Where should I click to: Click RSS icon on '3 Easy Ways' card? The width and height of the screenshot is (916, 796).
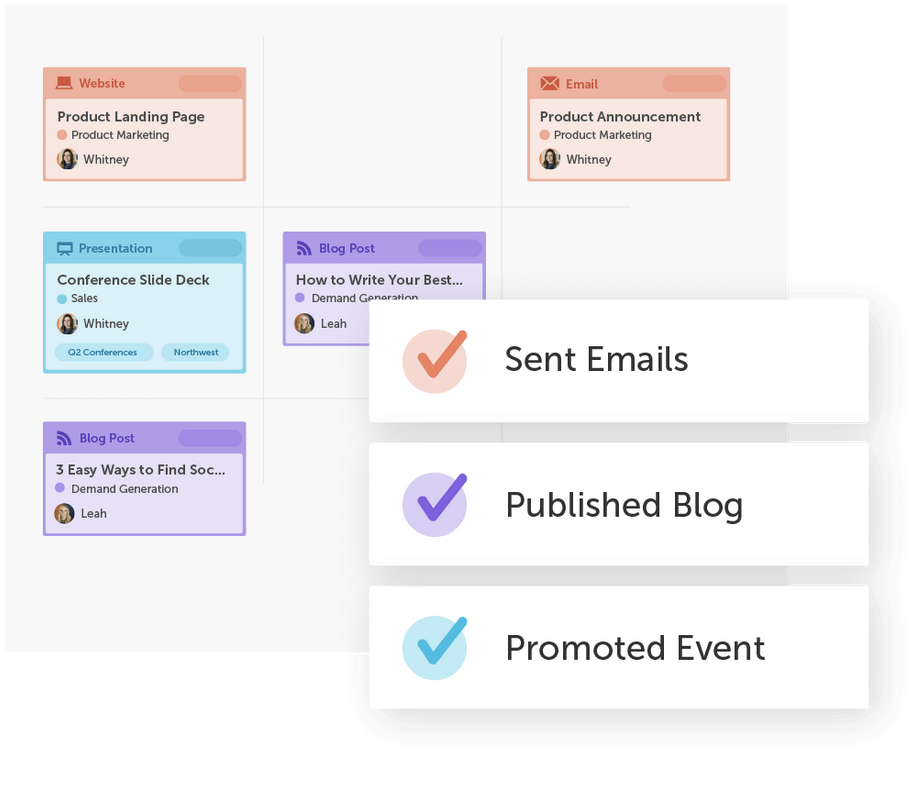(65, 438)
